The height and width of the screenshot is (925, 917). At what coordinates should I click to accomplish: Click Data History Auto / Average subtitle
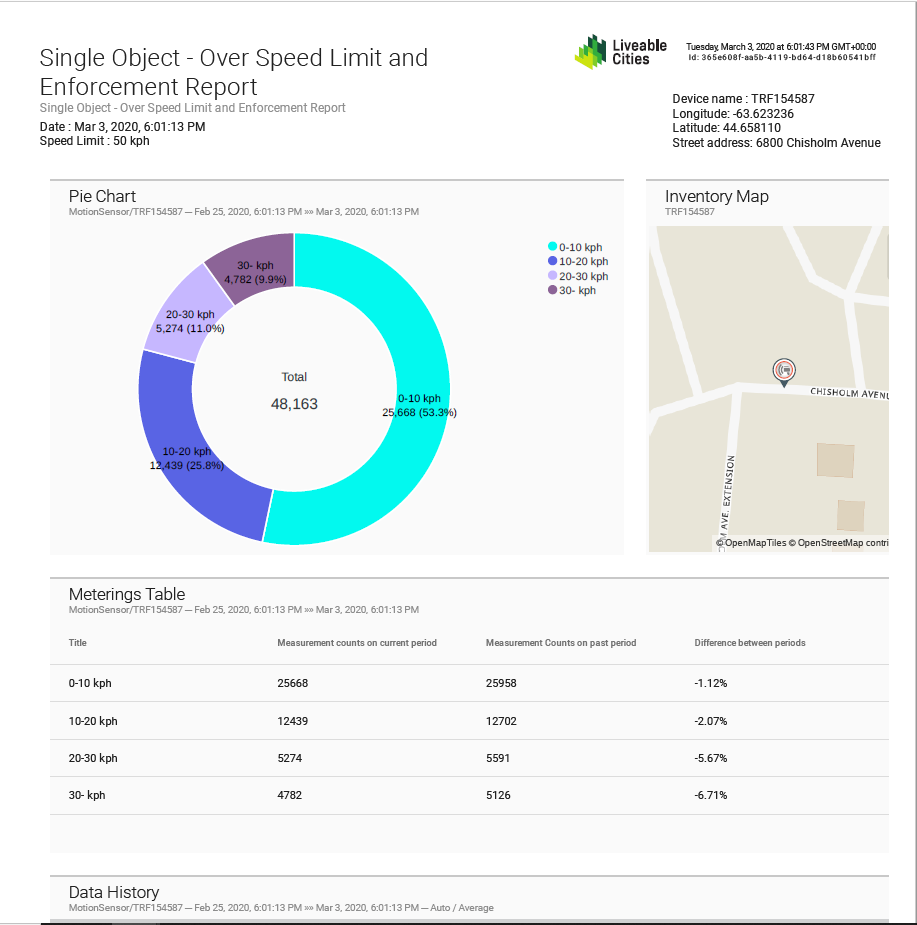point(281,908)
